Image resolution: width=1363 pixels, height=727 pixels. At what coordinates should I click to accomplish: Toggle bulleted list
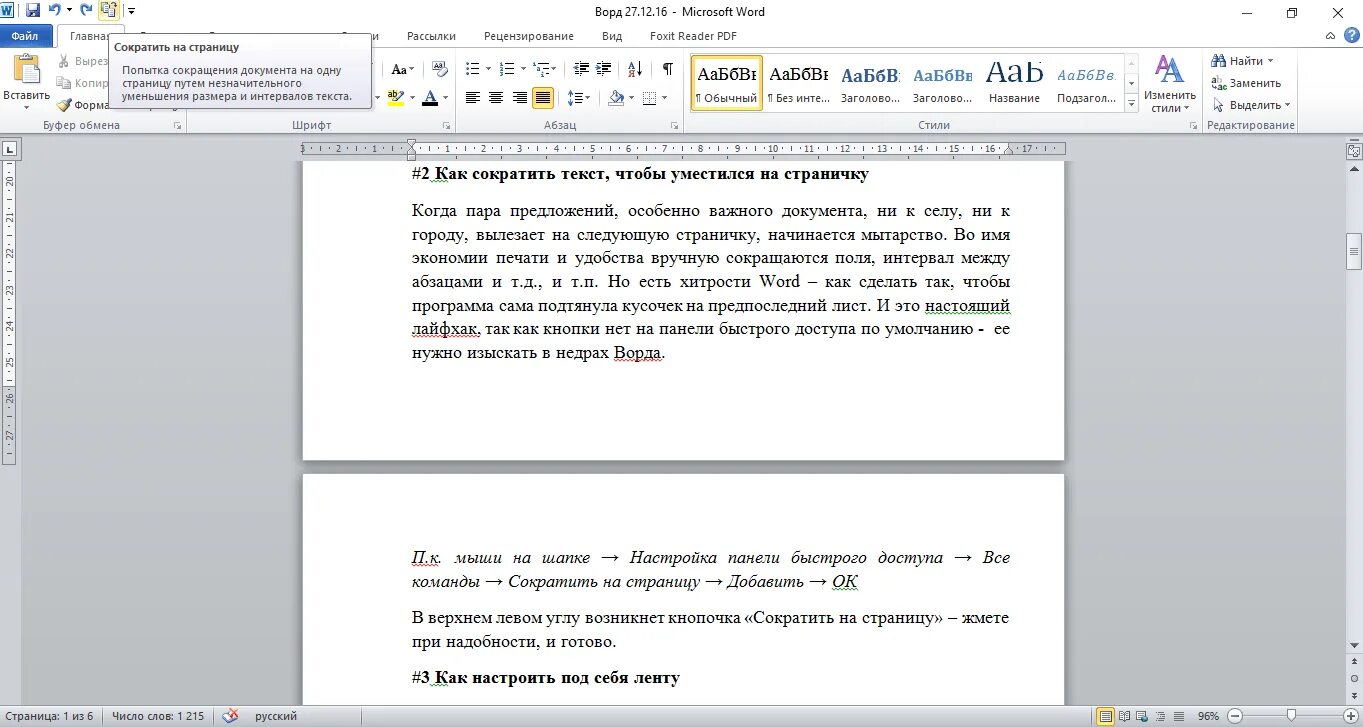472,69
